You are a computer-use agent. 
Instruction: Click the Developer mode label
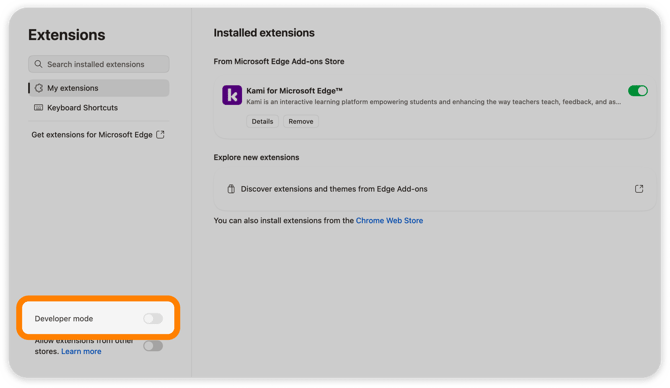point(64,319)
